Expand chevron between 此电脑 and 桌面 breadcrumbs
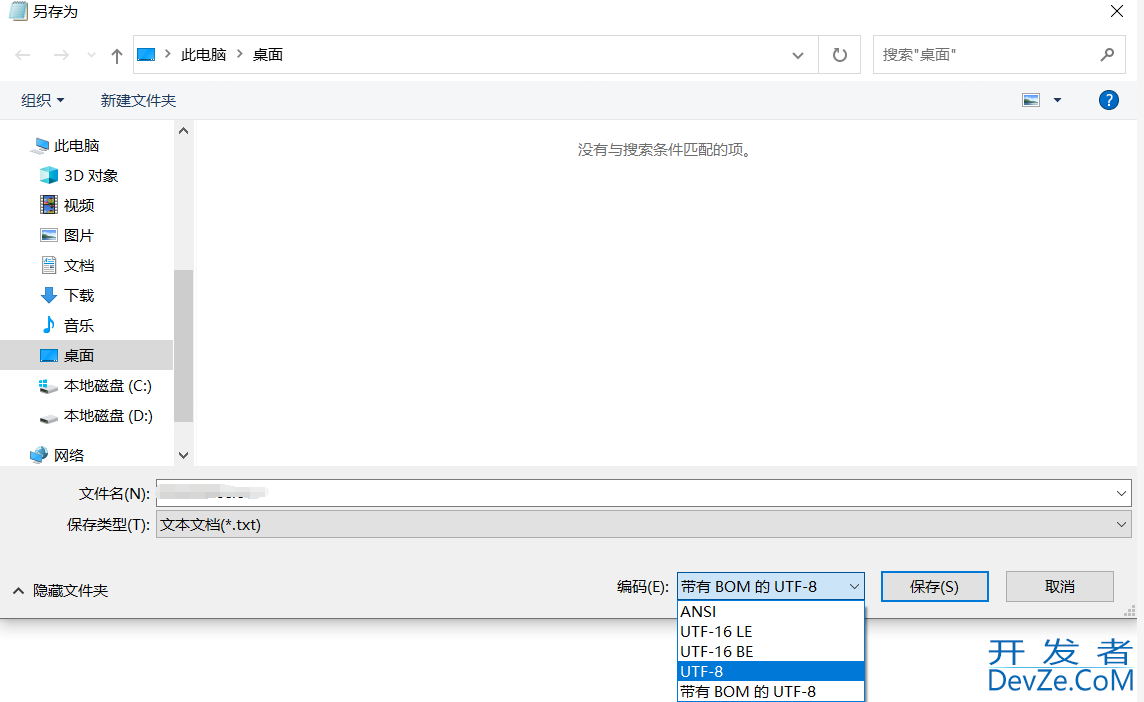This screenshot has height=702, width=1144. 239,54
